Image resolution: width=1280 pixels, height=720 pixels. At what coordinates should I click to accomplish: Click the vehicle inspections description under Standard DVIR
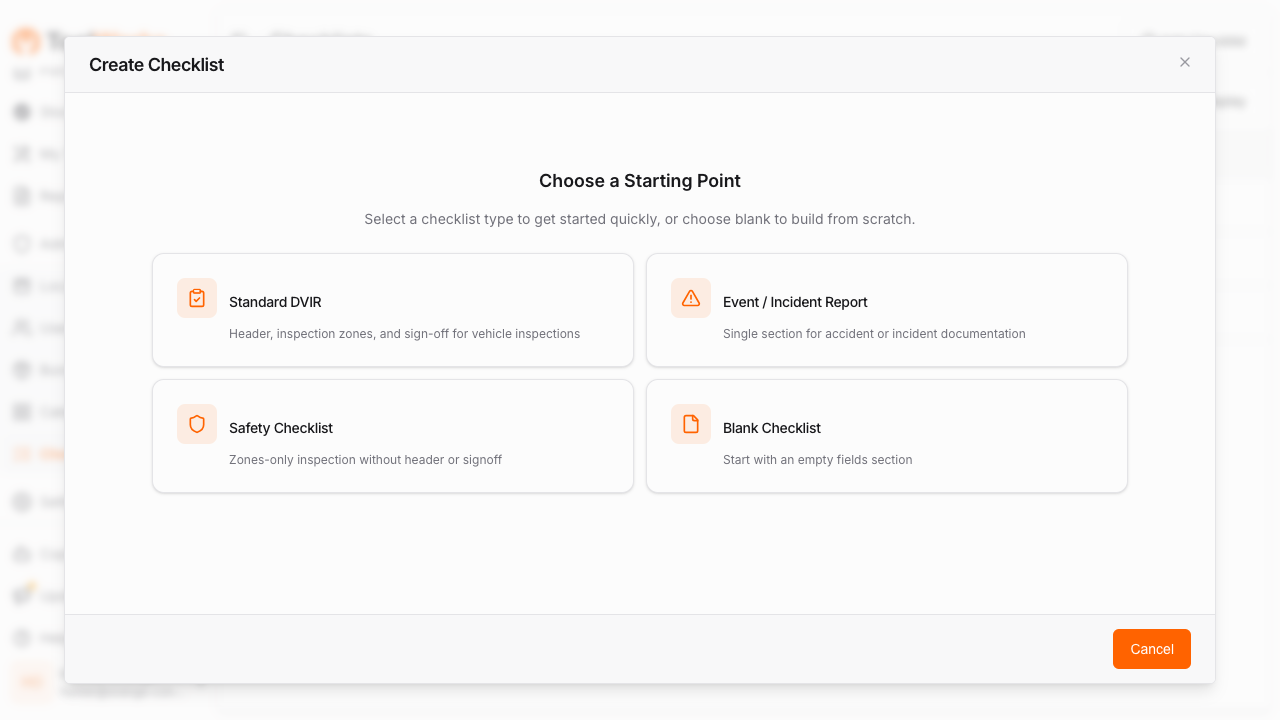coord(404,333)
